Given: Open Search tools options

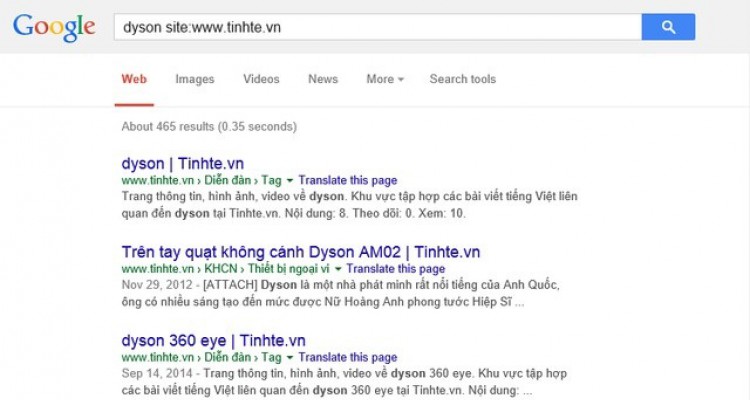Looking at the screenshot, I should coord(463,79).
